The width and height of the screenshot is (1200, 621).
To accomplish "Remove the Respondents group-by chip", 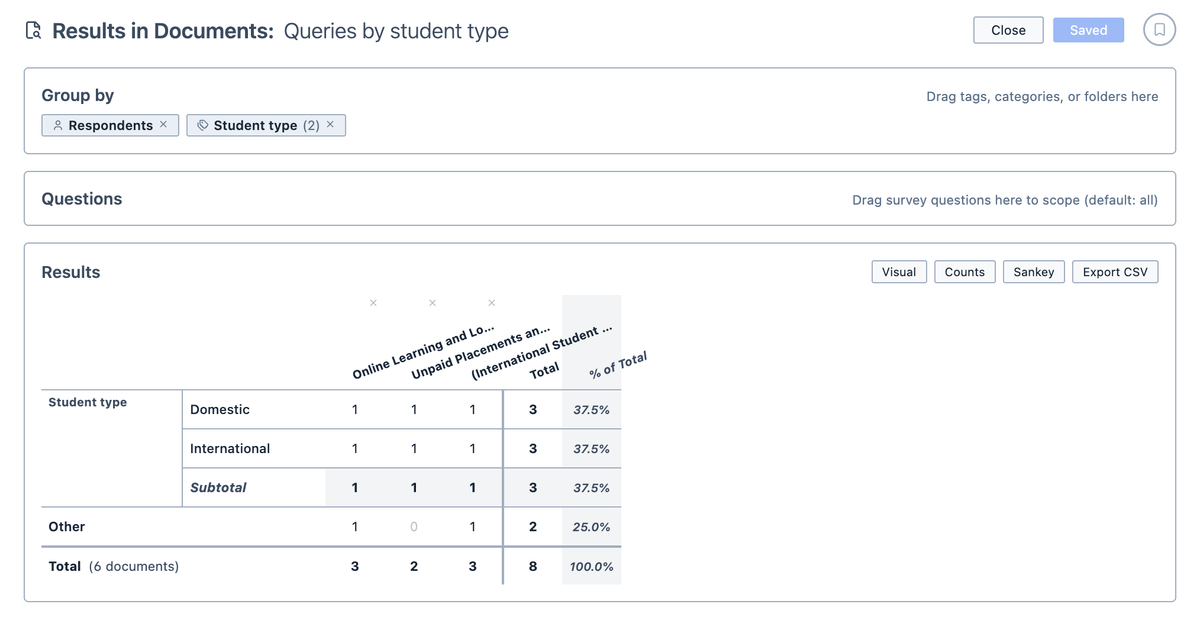I will click(163, 125).
